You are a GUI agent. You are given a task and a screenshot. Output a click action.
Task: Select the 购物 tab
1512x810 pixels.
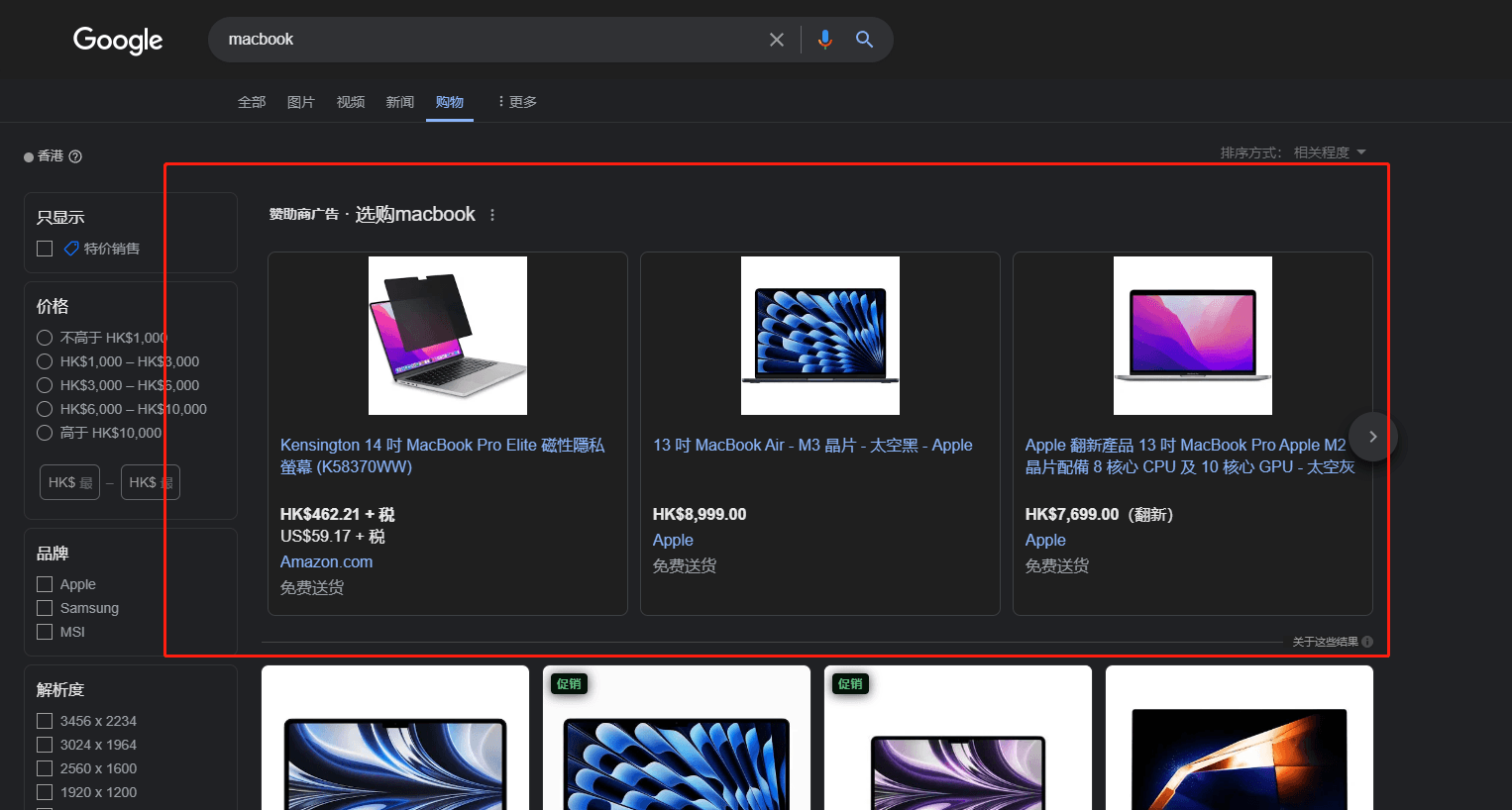(x=450, y=102)
